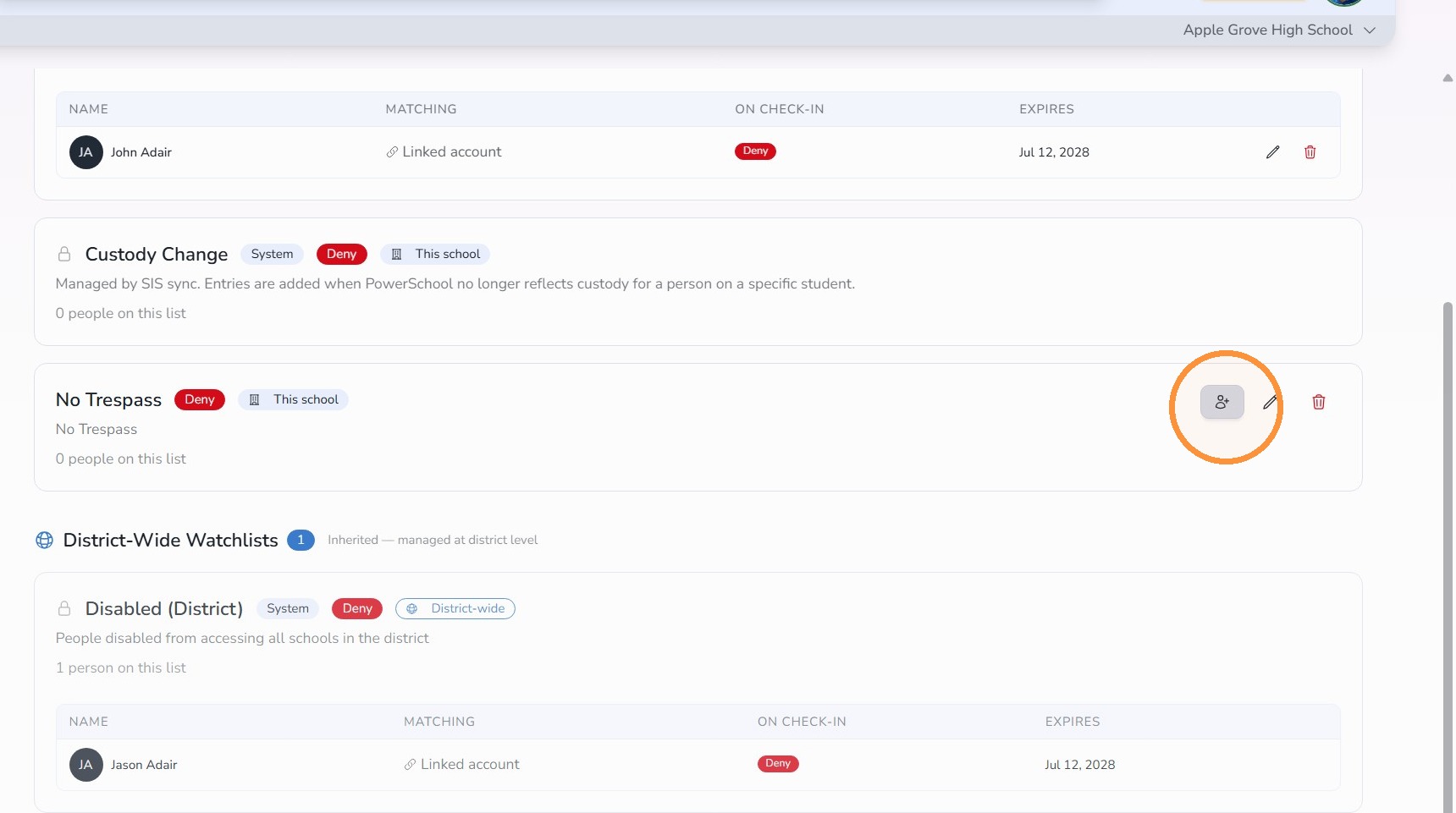Click John Adair's Deny check-in badge
This screenshot has width=1456, height=813.
(x=755, y=151)
